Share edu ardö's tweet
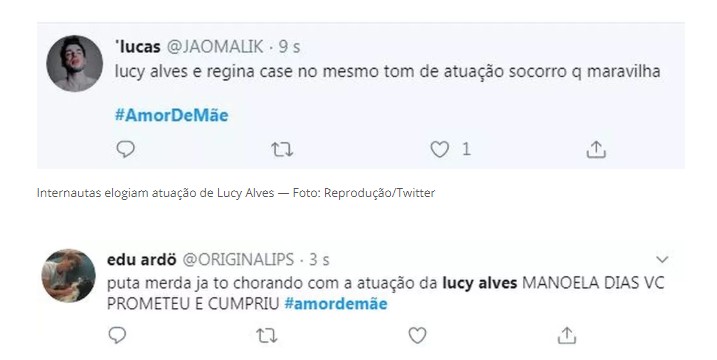Screen dimensions: 717x360 (567, 335)
